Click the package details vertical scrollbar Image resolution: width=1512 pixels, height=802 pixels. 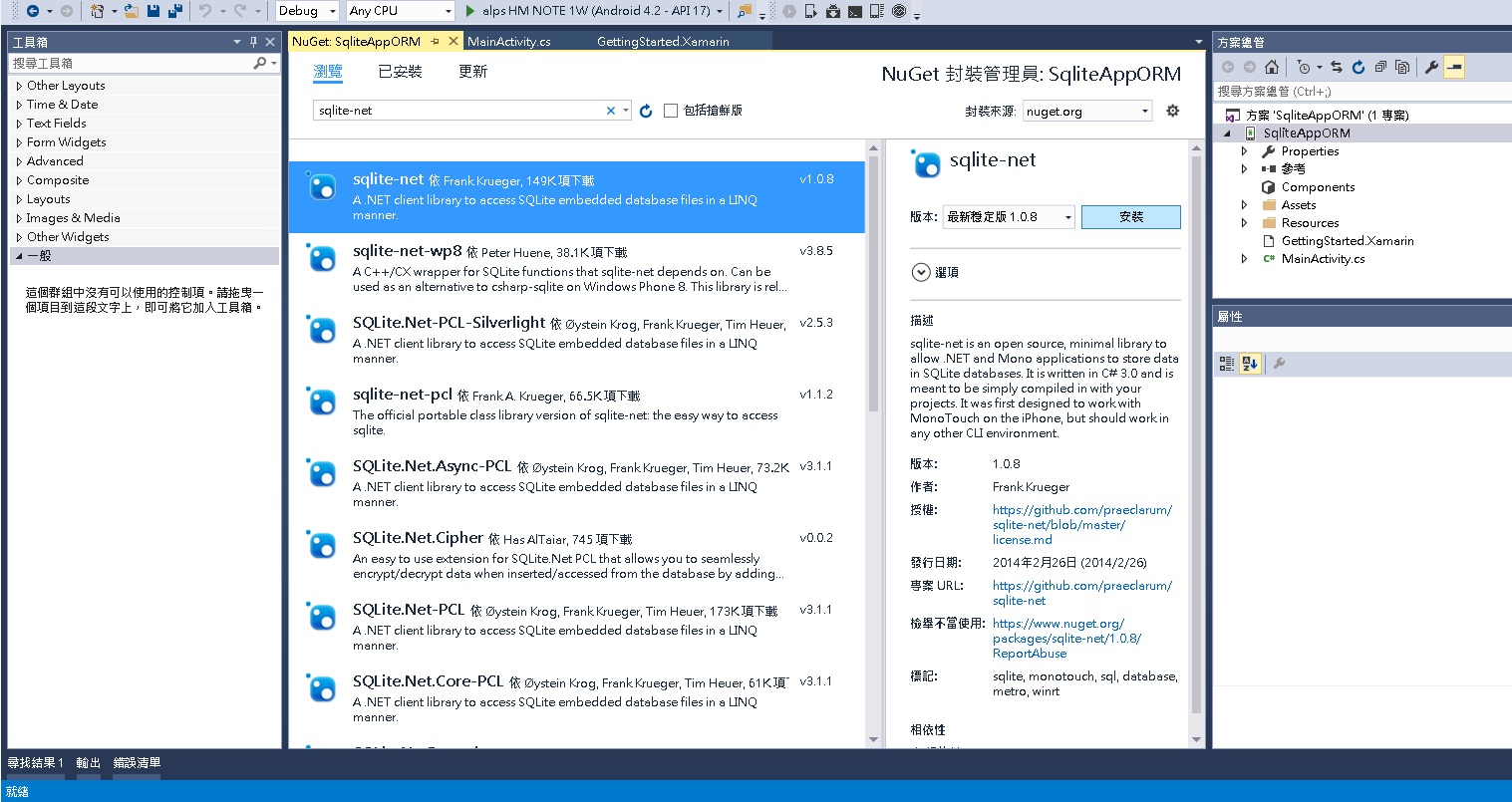[x=1197, y=433]
